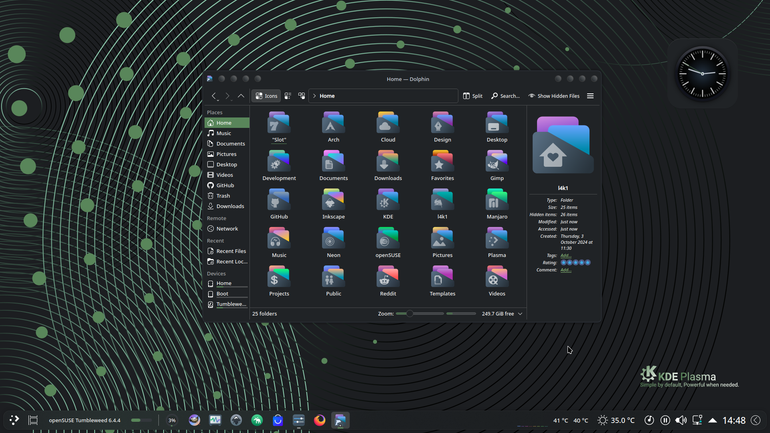Add a comment via Comment Add link
This screenshot has height=433, width=770.
(566, 270)
